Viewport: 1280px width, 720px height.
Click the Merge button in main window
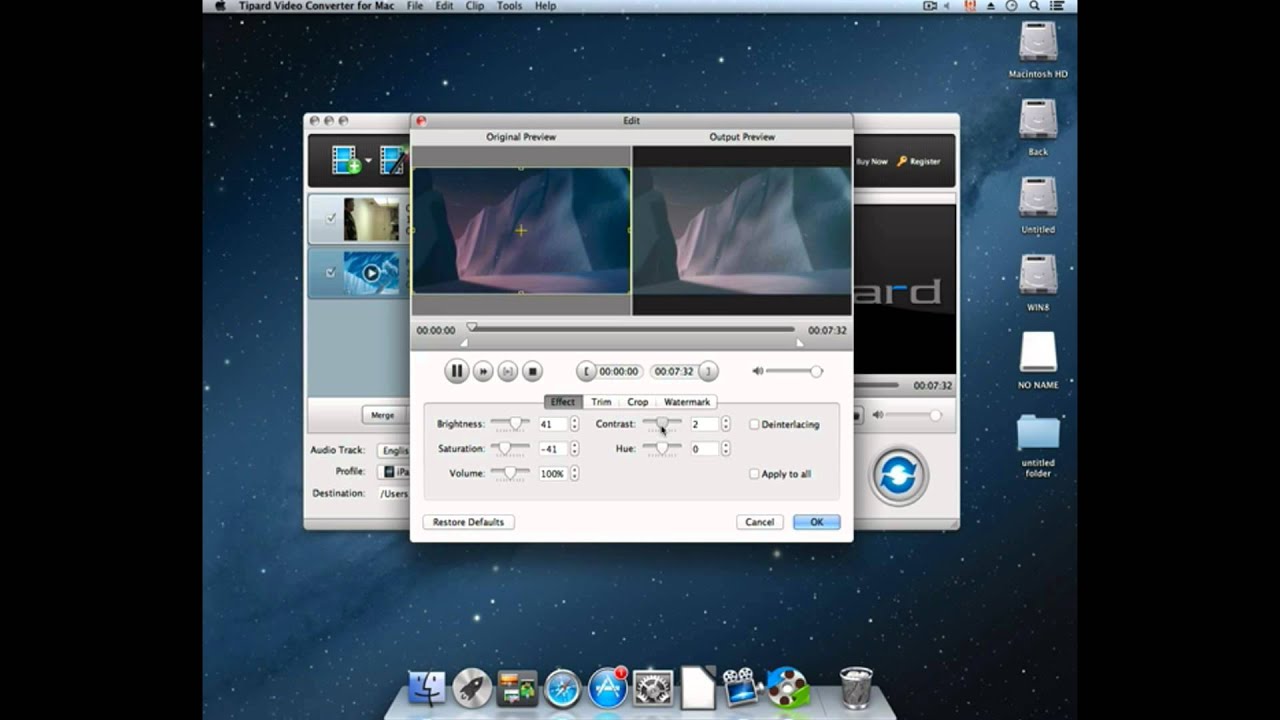[x=382, y=415]
